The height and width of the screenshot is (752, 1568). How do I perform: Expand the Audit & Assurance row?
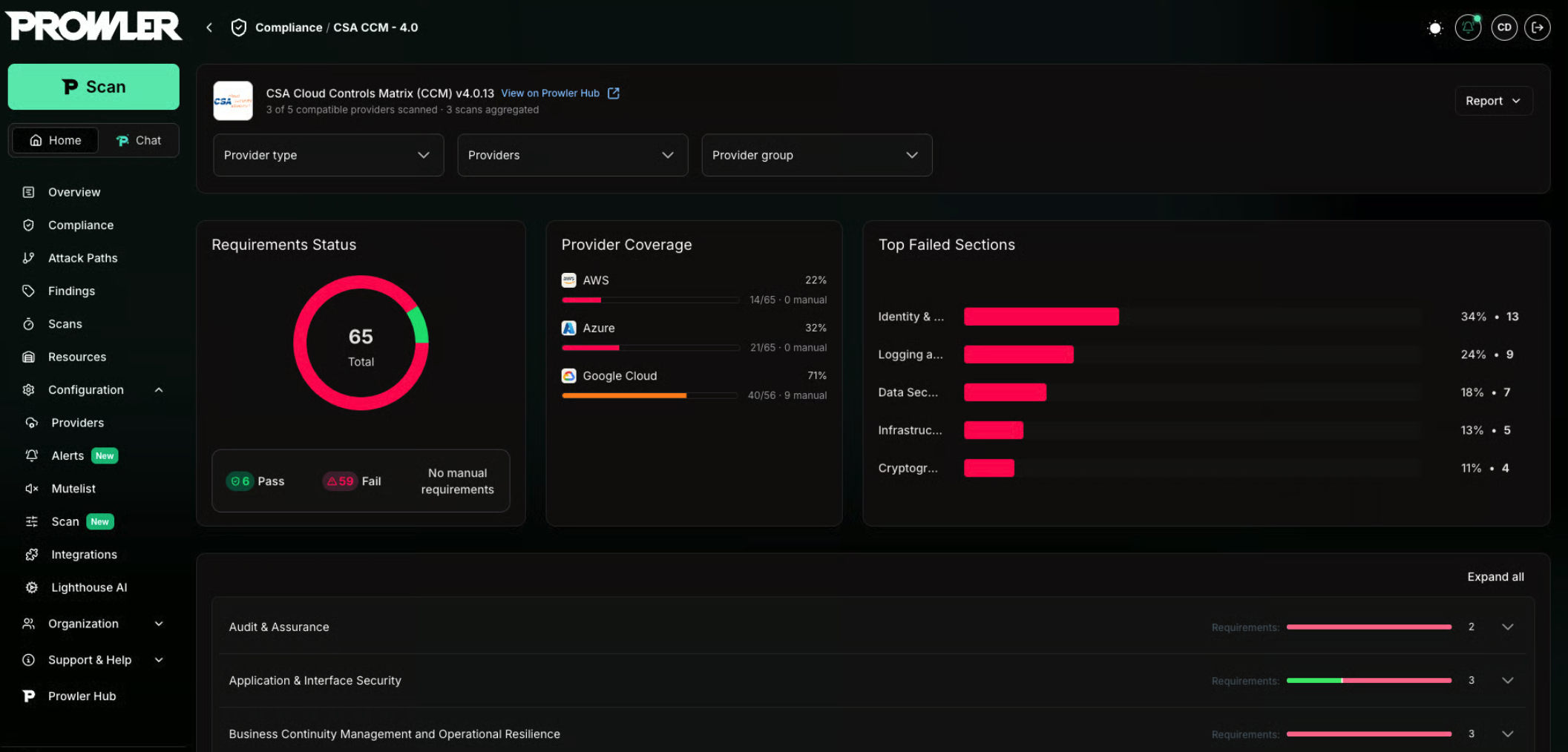873,627
